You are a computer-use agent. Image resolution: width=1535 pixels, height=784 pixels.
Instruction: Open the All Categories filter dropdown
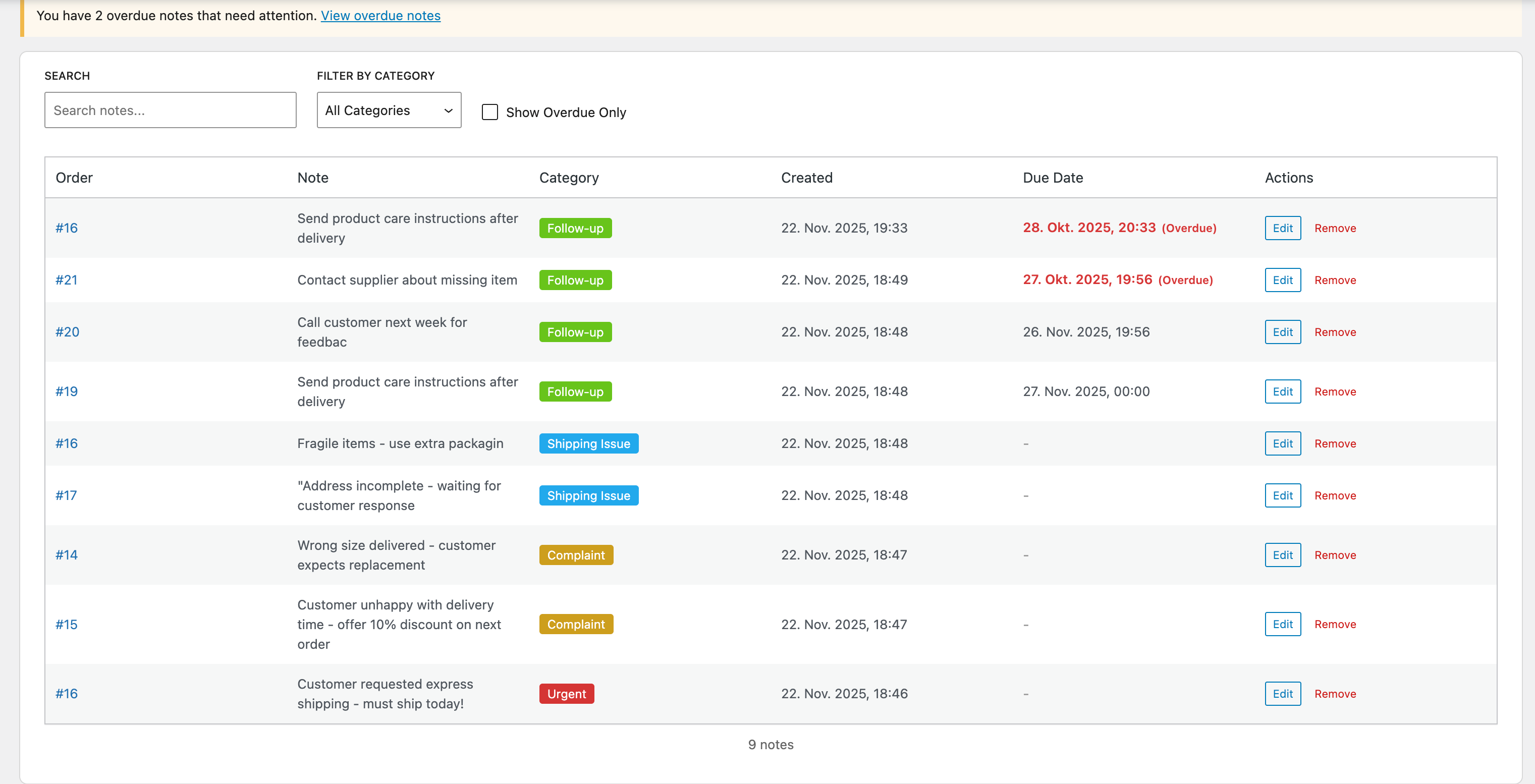click(389, 110)
